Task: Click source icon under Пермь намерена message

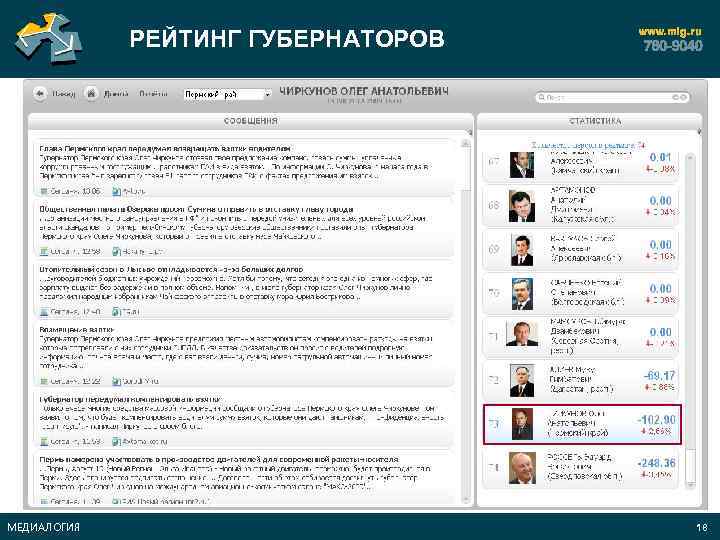Action: [x=117, y=501]
